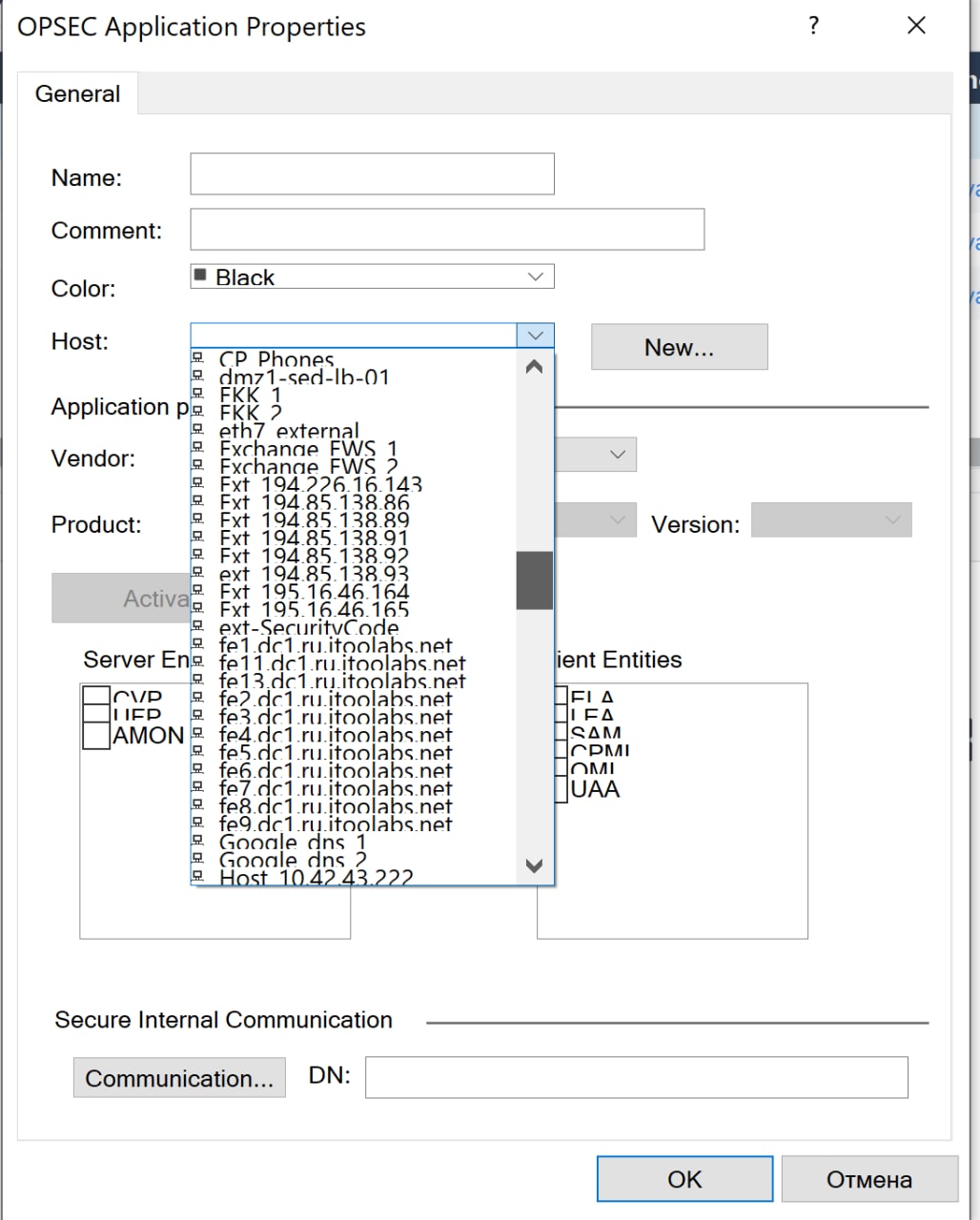Focus the Comment input field
The width and height of the screenshot is (980, 1220).
pos(447,229)
